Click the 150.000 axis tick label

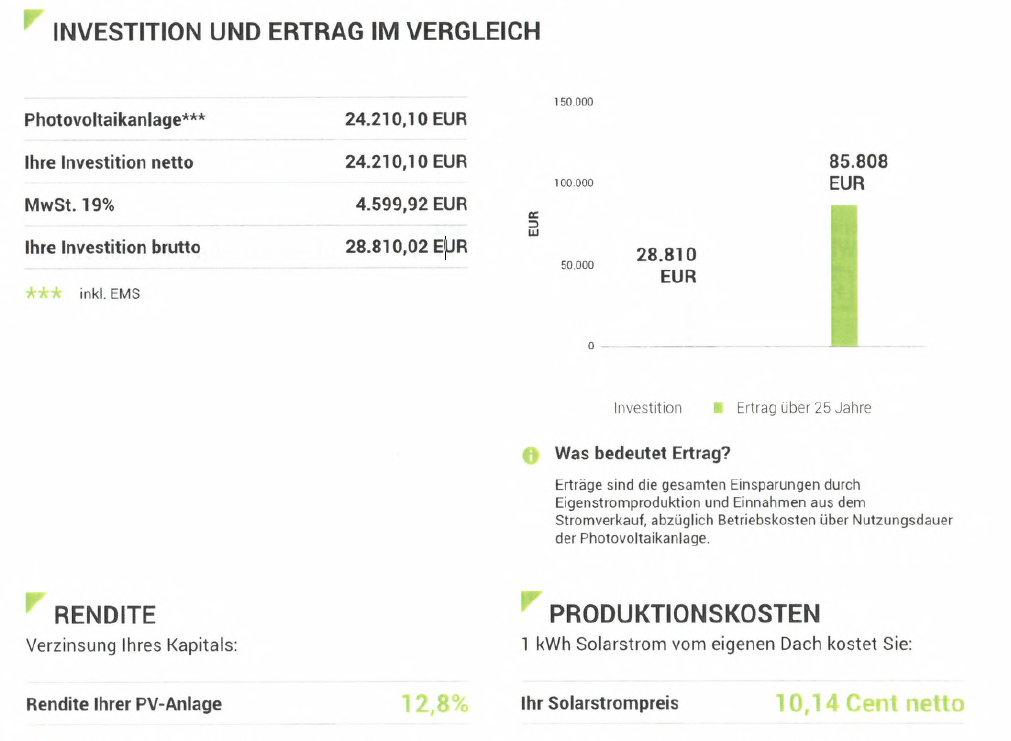(573, 102)
